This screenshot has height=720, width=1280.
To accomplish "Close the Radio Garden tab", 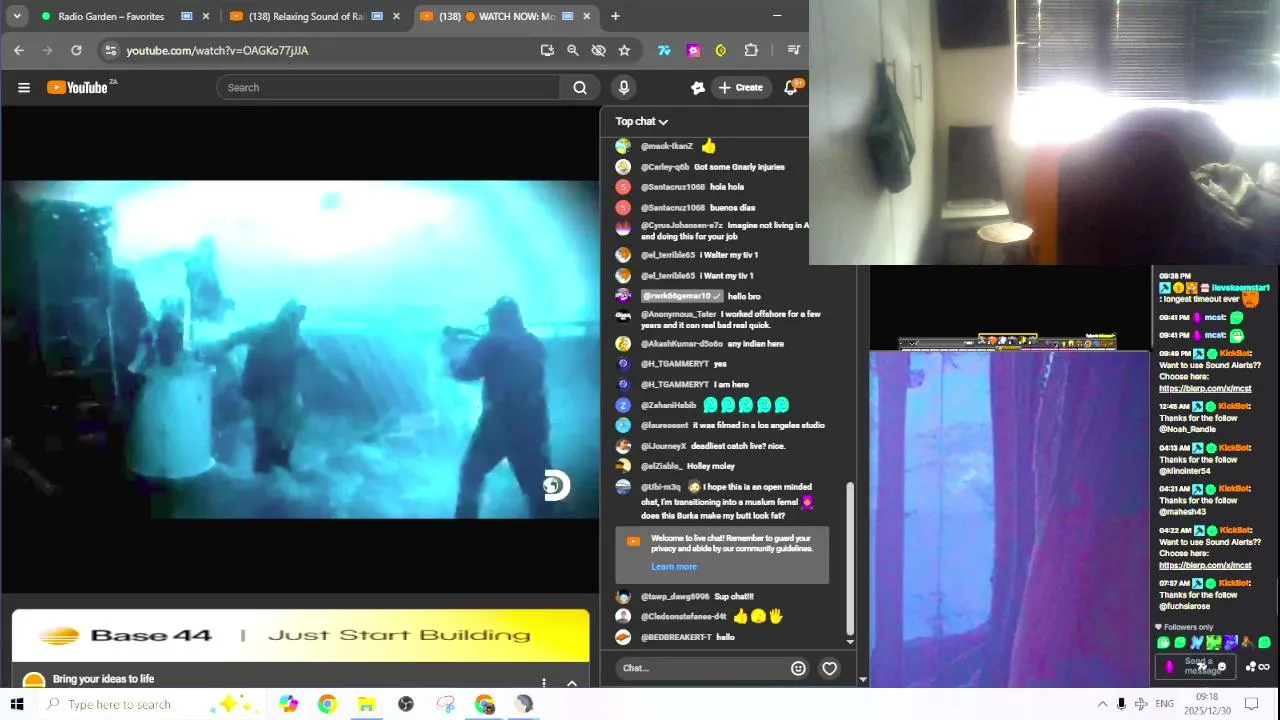I will pos(206,16).
